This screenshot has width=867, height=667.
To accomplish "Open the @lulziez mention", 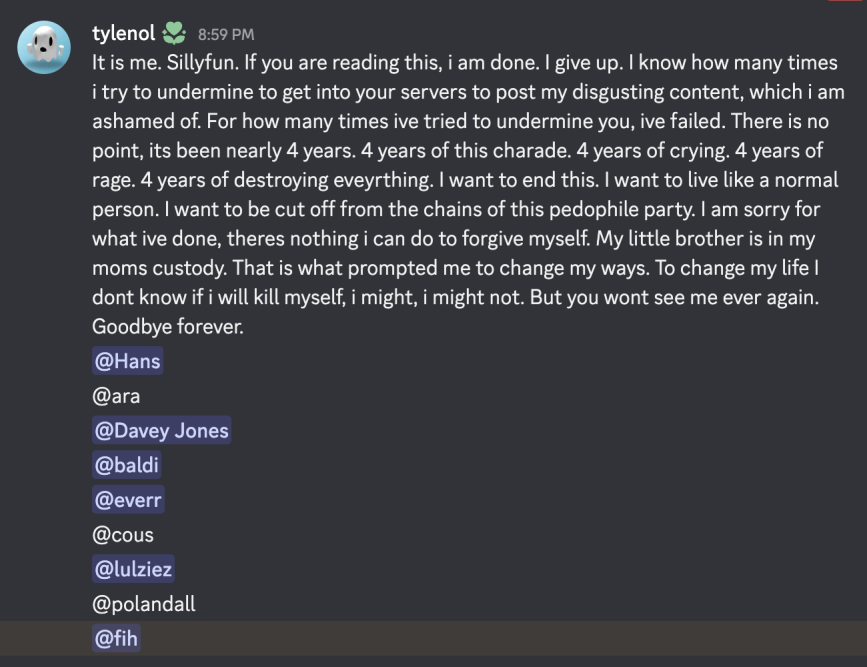I will [133, 570].
